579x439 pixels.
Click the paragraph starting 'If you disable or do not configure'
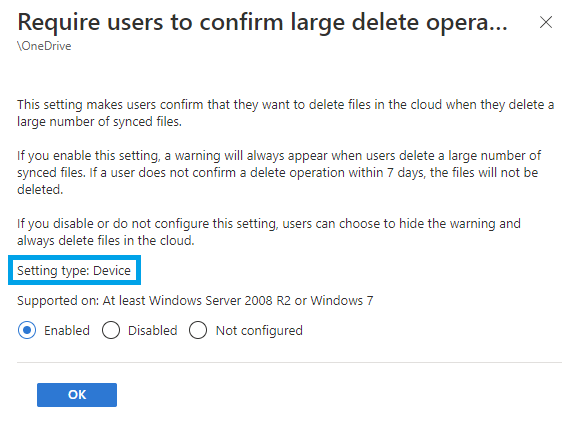(269, 232)
